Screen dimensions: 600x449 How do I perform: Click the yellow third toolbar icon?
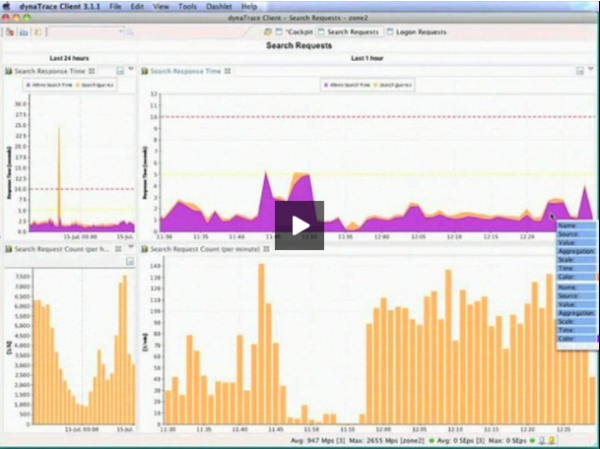(x=38, y=32)
